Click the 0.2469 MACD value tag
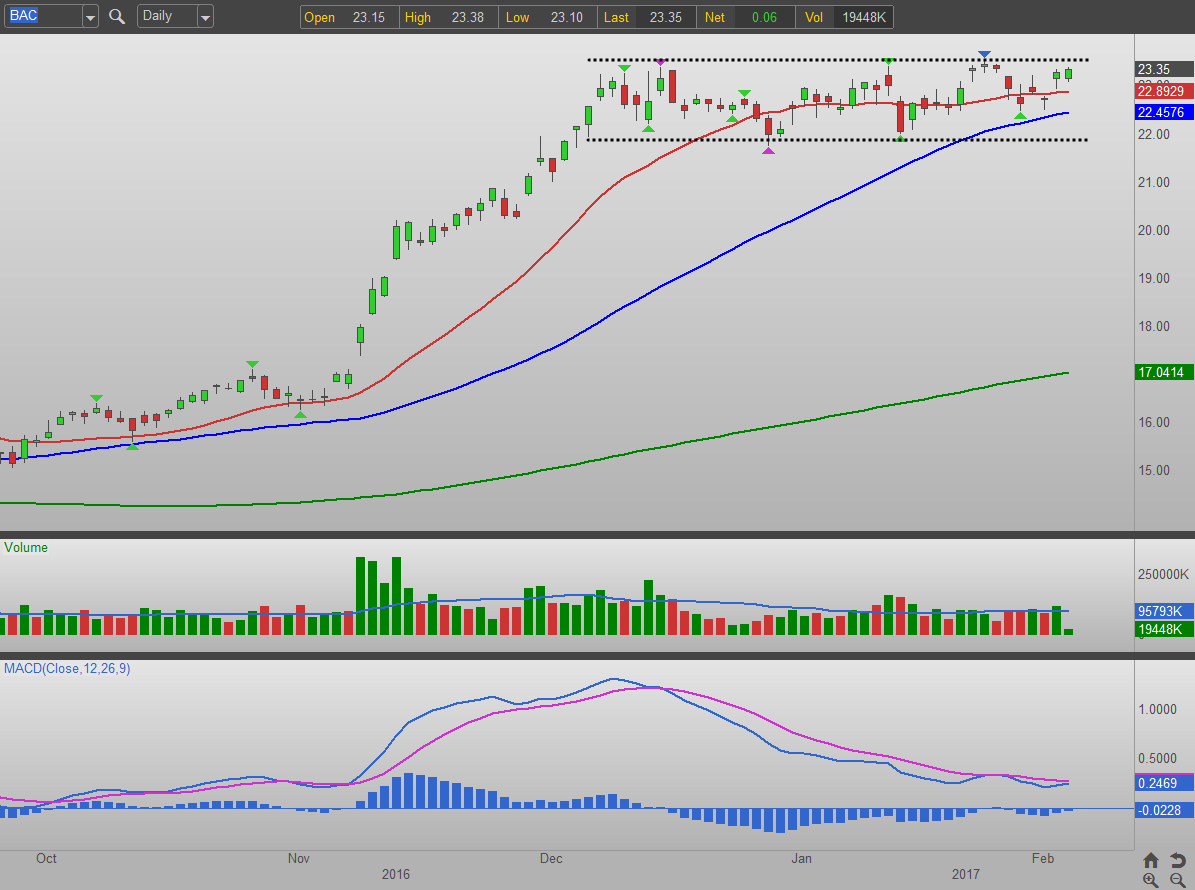The width and height of the screenshot is (1195, 890). [x=1164, y=786]
